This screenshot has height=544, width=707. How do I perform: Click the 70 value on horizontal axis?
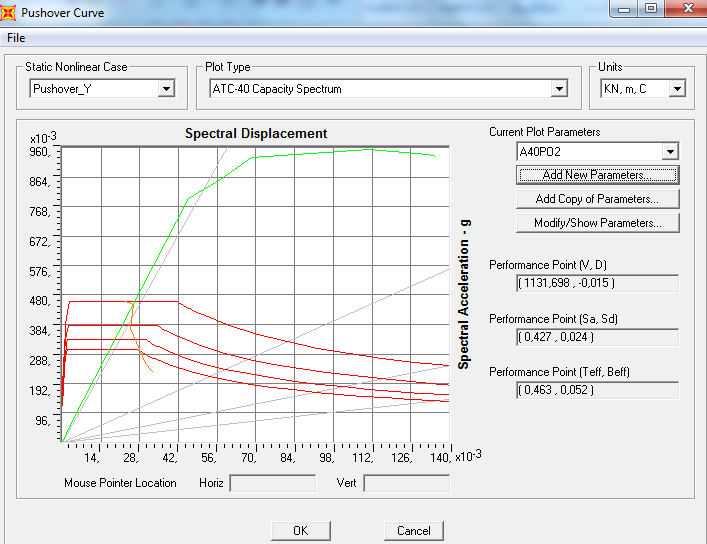(x=249, y=458)
